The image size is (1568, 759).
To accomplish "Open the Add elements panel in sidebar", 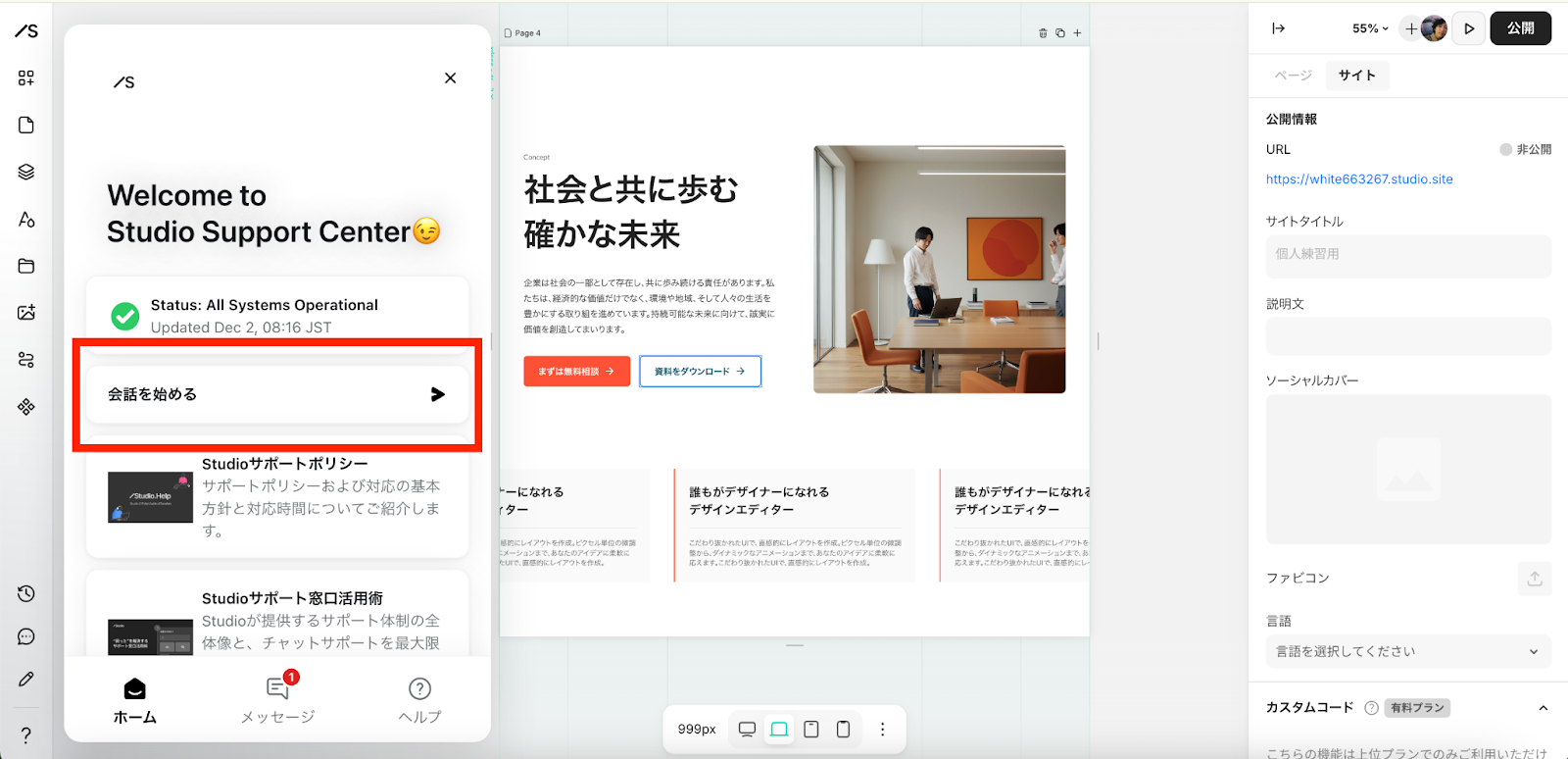I will [26, 78].
